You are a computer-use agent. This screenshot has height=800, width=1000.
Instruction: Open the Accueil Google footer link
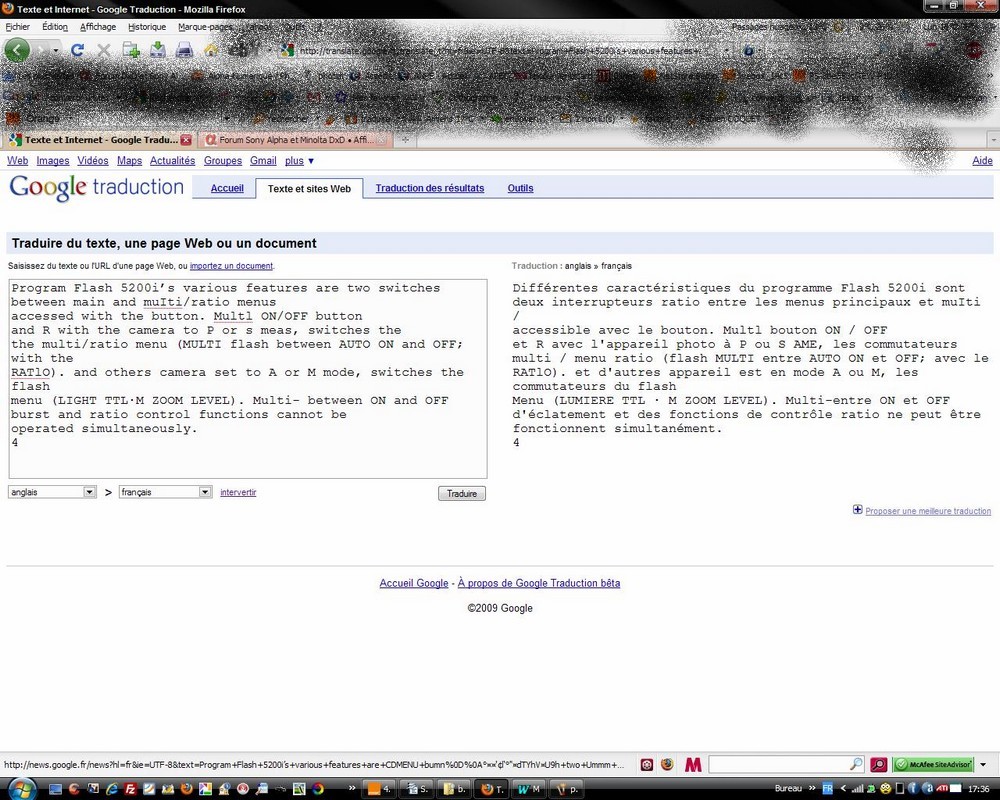coord(414,583)
